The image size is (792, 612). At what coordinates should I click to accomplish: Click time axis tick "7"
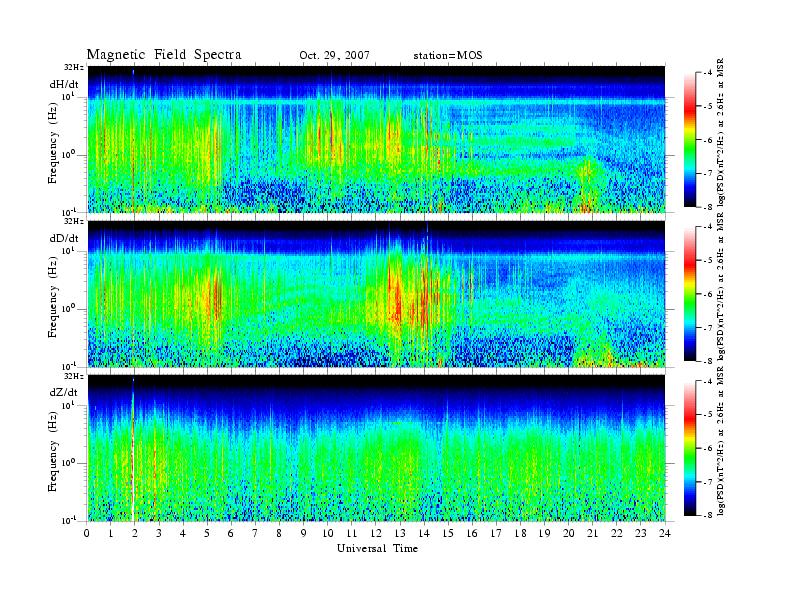(255, 533)
